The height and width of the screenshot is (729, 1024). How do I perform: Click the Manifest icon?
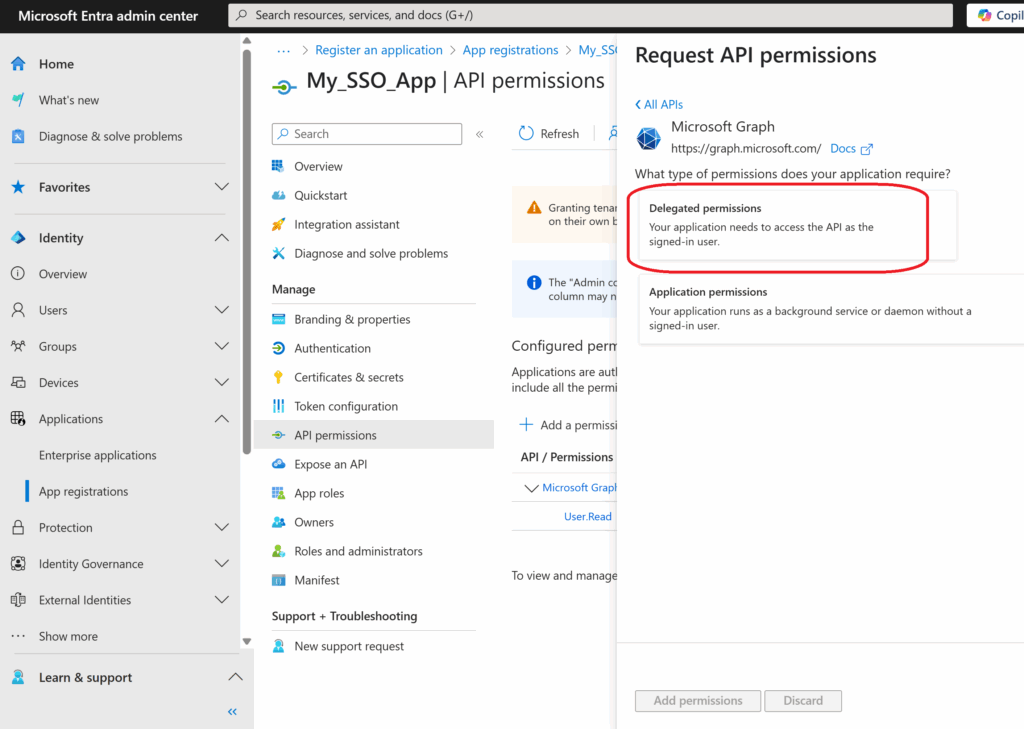279,580
